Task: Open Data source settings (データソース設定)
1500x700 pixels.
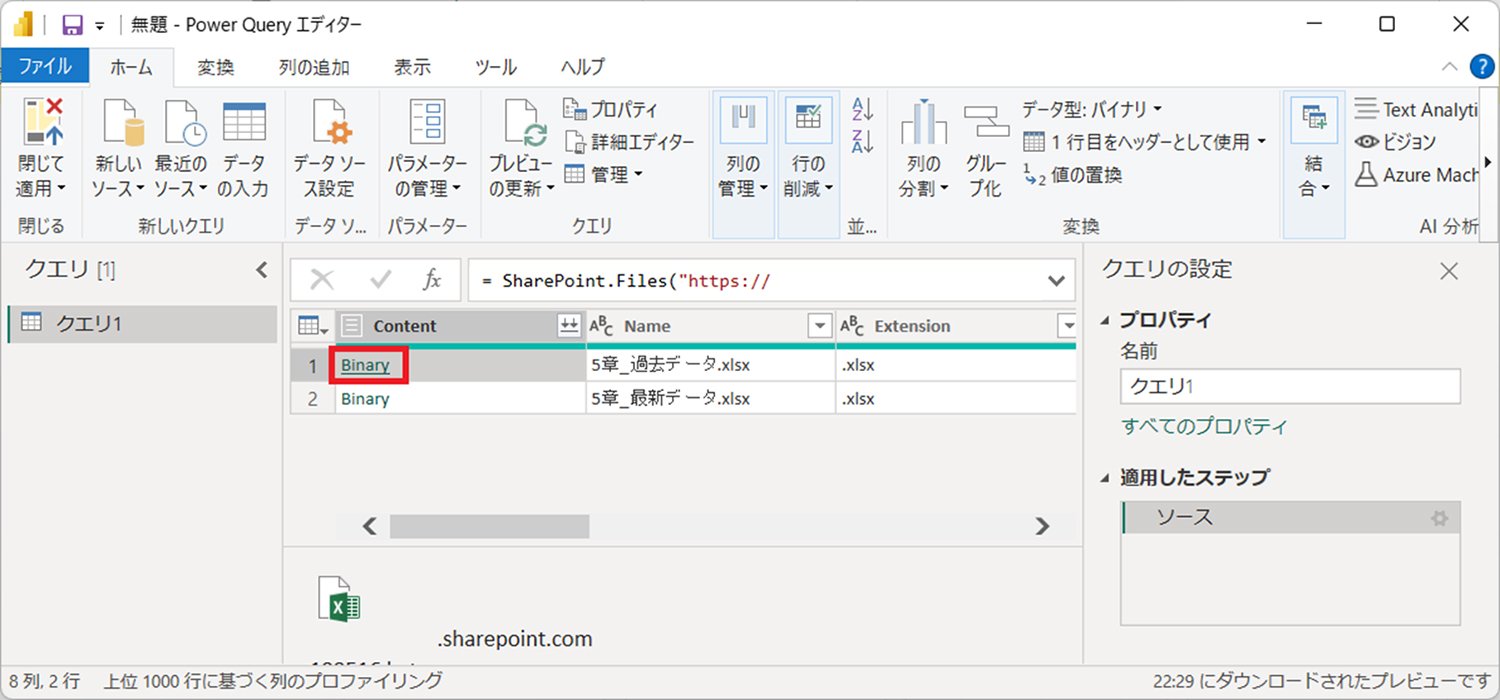Action: pyautogui.click(x=329, y=150)
